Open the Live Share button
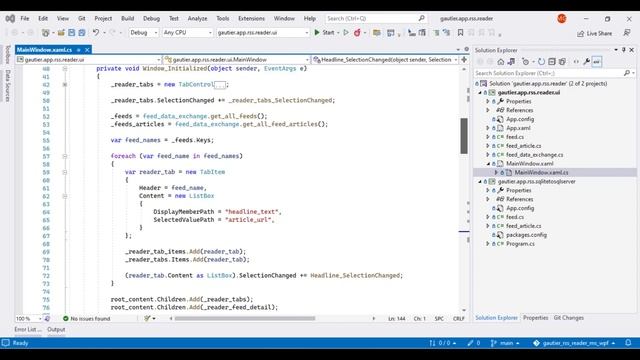This screenshot has width=640, height=360. [594, 33]
